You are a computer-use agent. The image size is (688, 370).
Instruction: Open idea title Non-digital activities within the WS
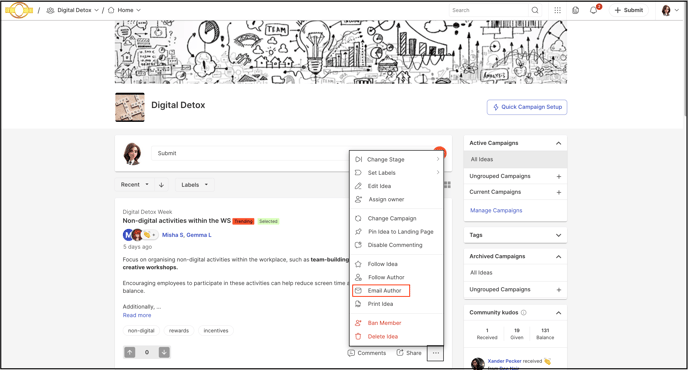pyautogui.click(x=176, y=221)
